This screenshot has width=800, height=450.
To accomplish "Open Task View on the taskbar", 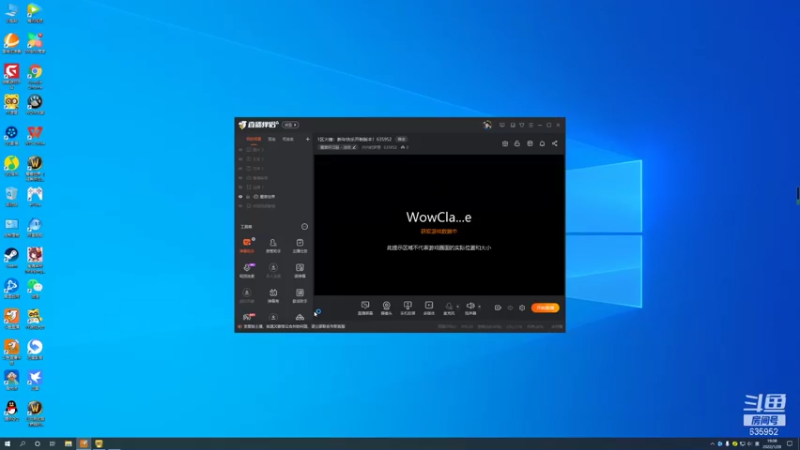I will pos(52,444).
